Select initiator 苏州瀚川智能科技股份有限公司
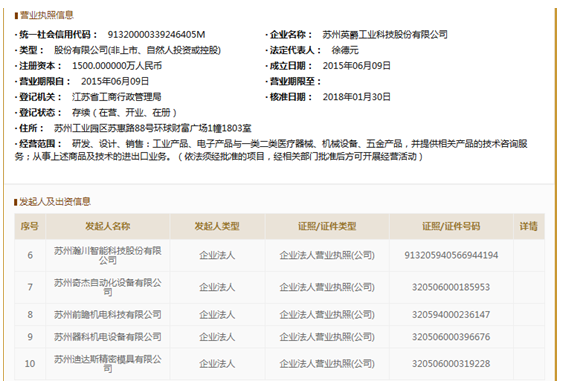The image size is (561, 388). tap(108, 255)
